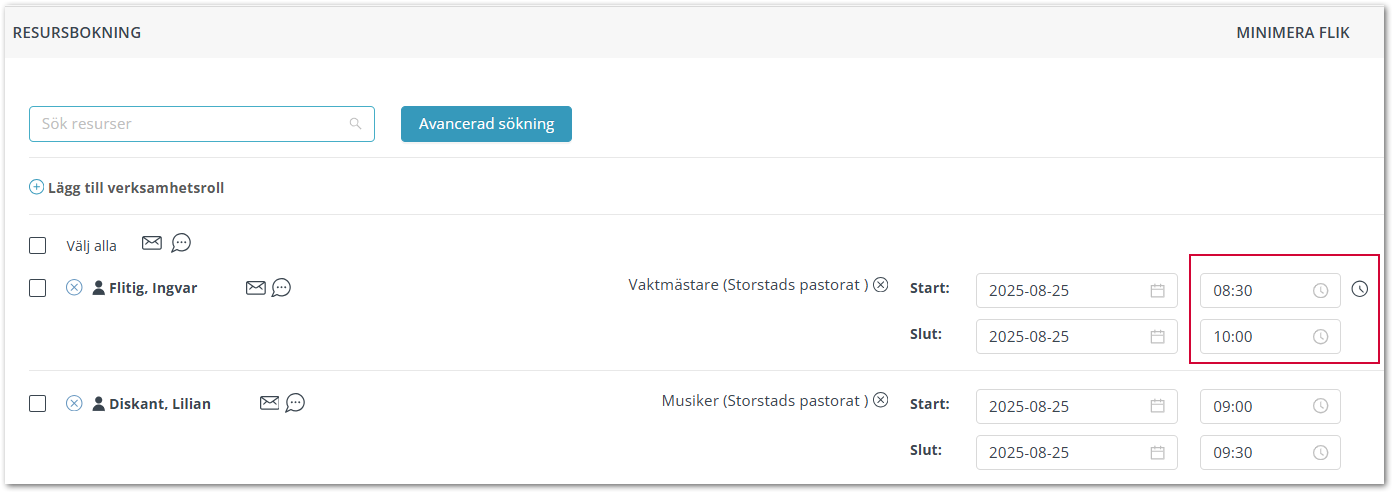Open the calendar picker for Flitig's start date

[1157, 291]
